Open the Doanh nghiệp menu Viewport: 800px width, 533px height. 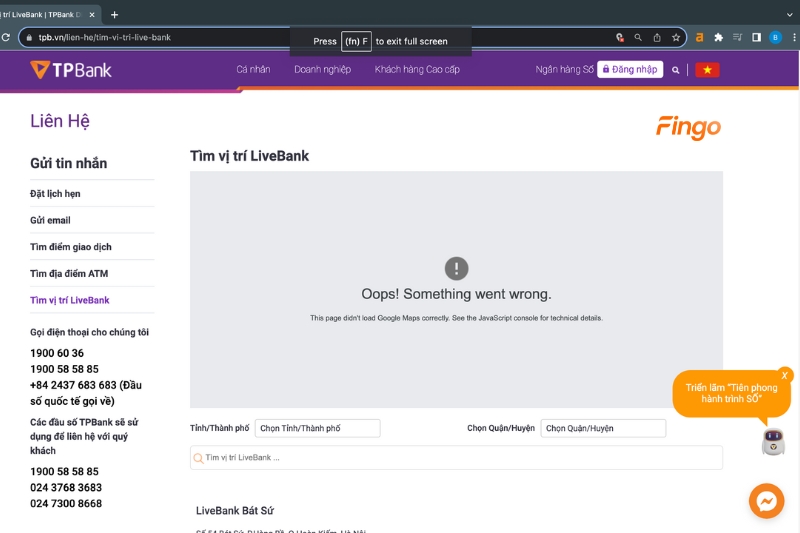click(x=322, y=69)
